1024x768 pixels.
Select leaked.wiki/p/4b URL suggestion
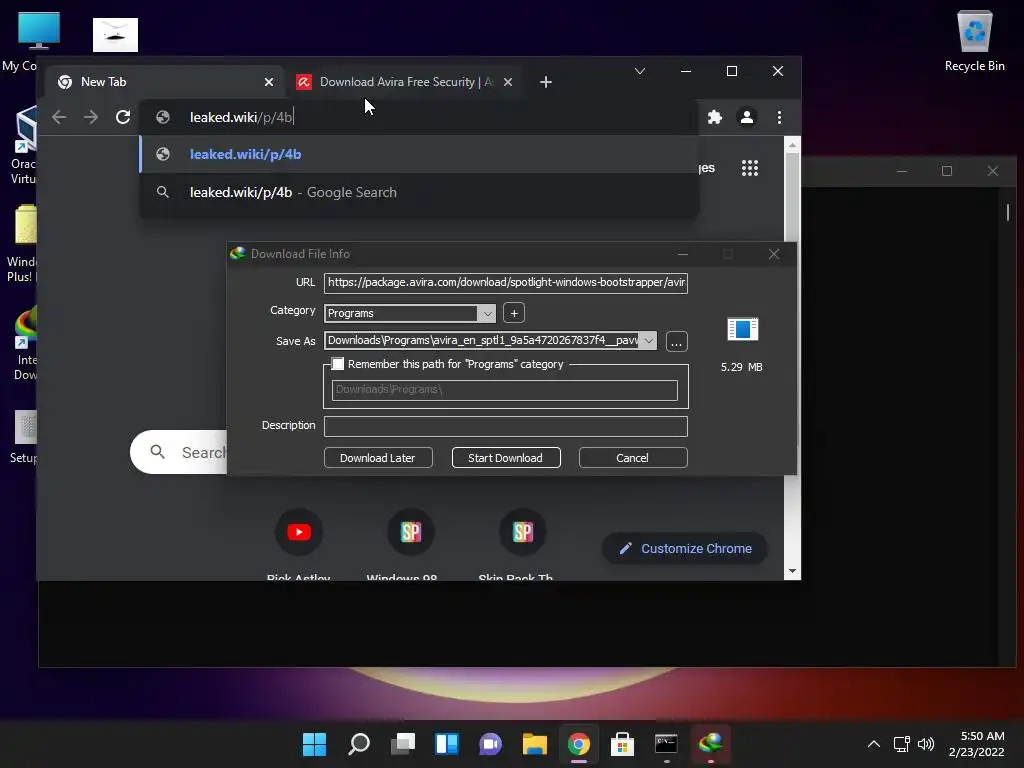click(419, 154)
